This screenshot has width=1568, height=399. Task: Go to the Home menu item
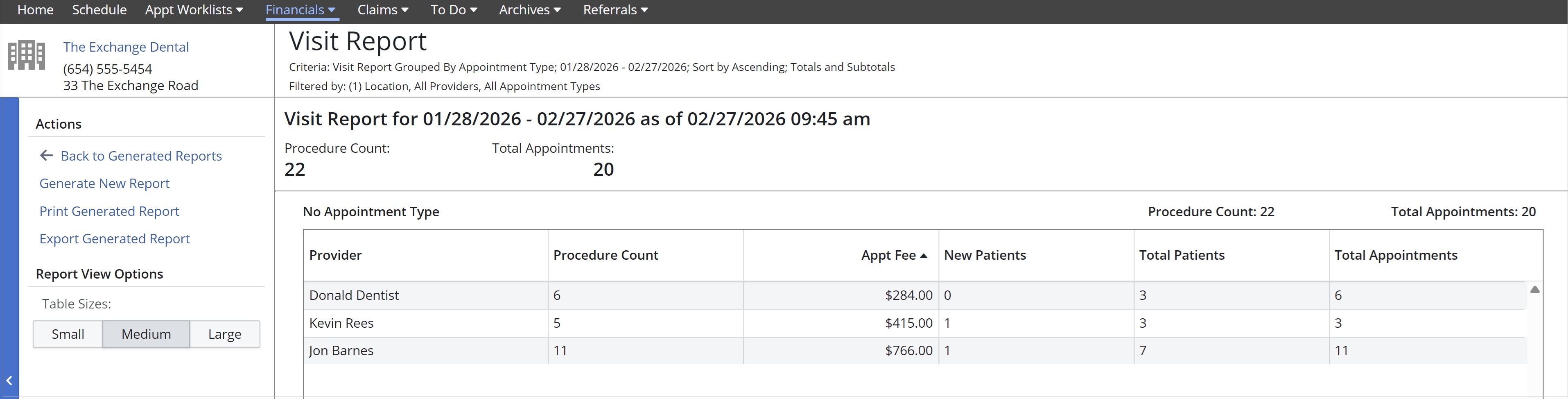click(x=35, y=10)
